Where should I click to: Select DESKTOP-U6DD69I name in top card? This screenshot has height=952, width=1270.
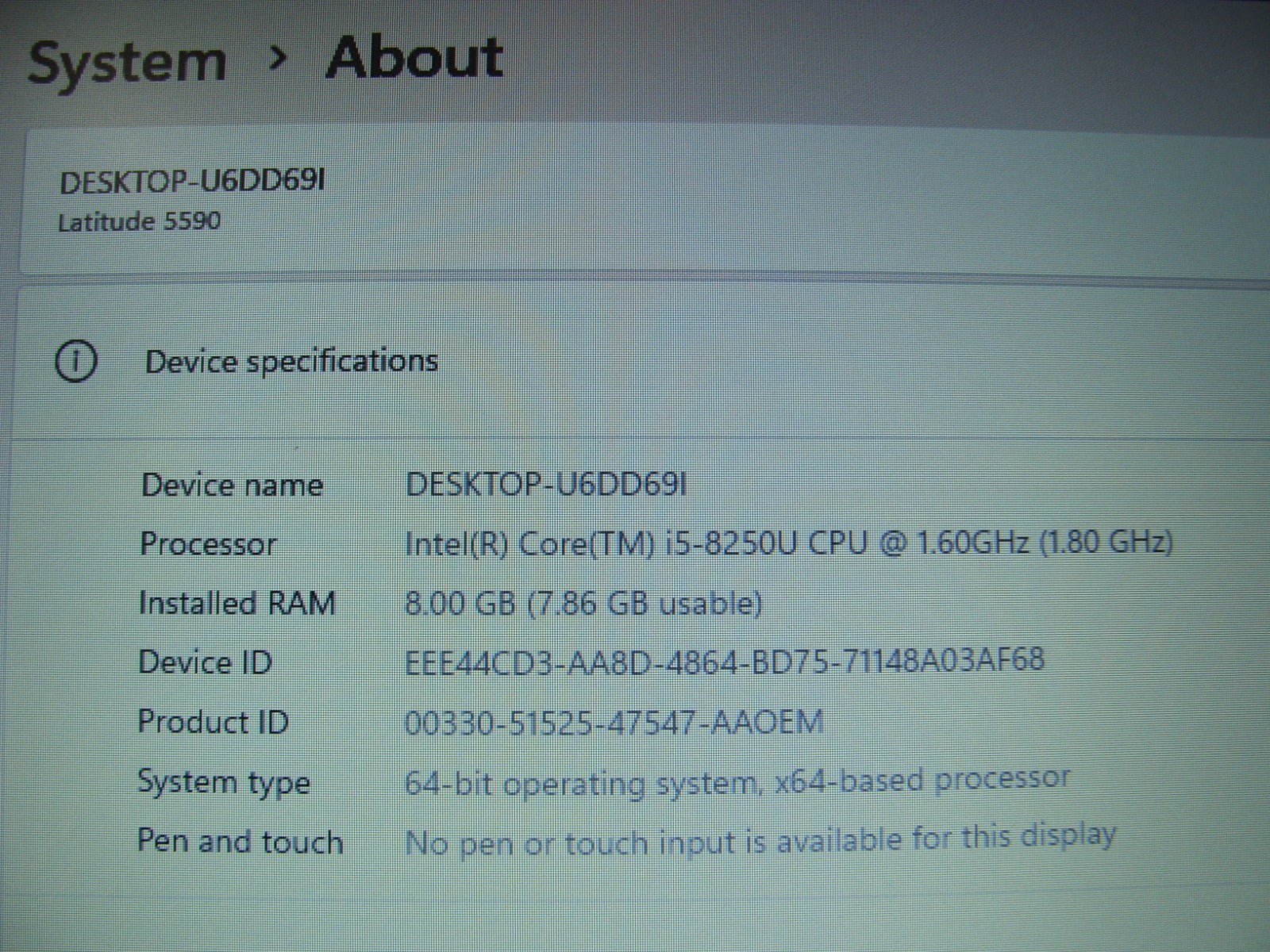click(x=192, y=182)
